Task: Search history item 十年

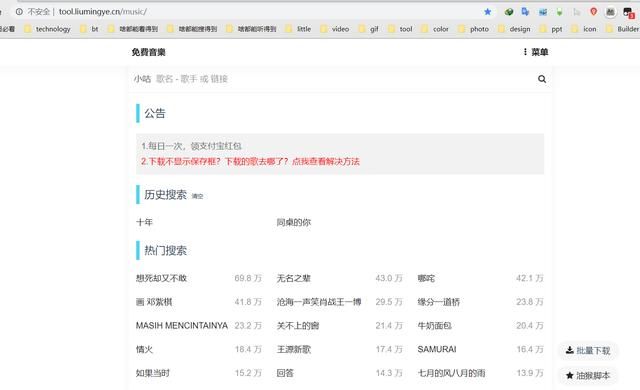Action: click(x=144, y=222)
